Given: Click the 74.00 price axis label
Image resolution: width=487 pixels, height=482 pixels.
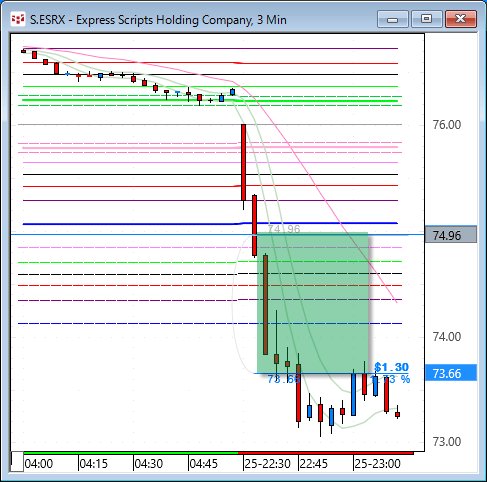Looking at the screenshot, I should [447, 337].
